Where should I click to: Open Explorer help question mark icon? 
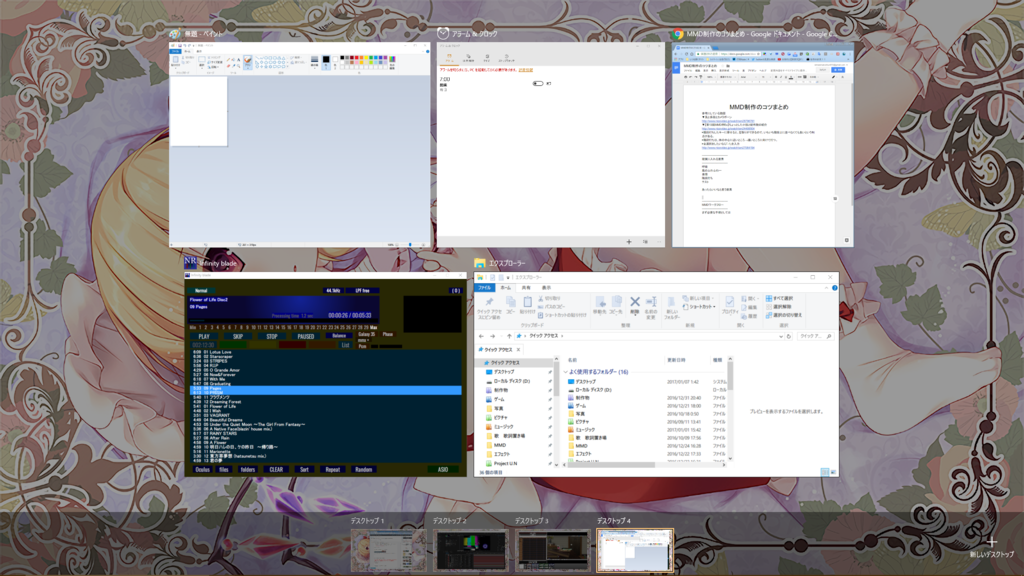click(x=835, y=287)
